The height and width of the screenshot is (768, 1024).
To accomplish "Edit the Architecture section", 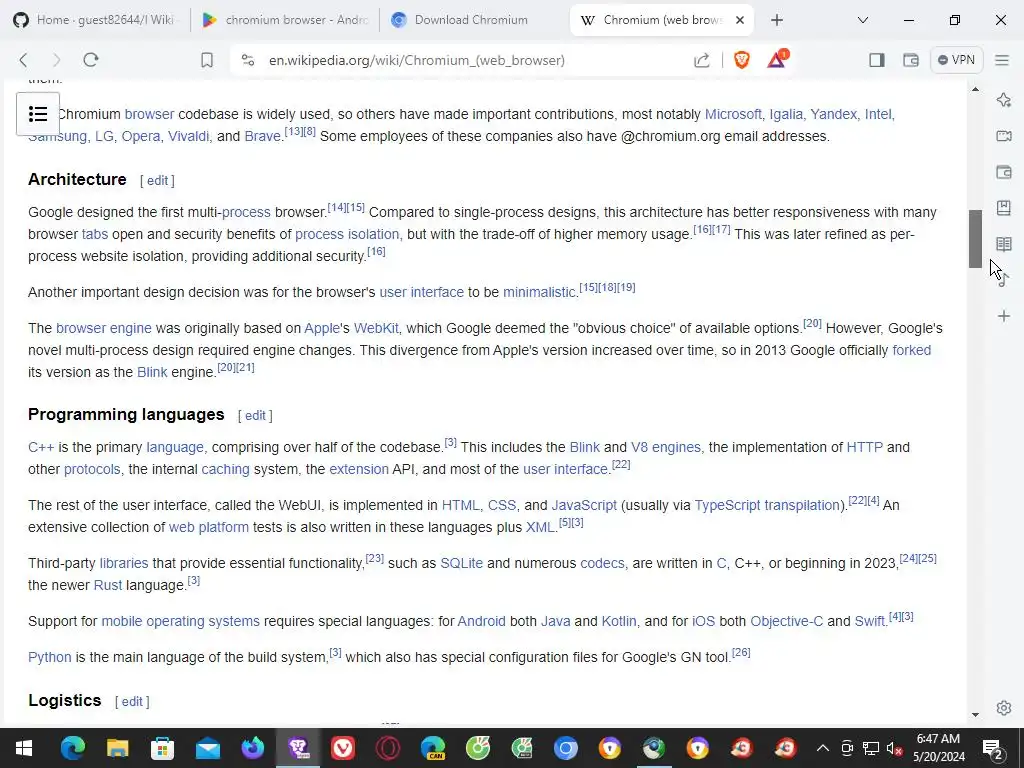I will pos(157,181).
